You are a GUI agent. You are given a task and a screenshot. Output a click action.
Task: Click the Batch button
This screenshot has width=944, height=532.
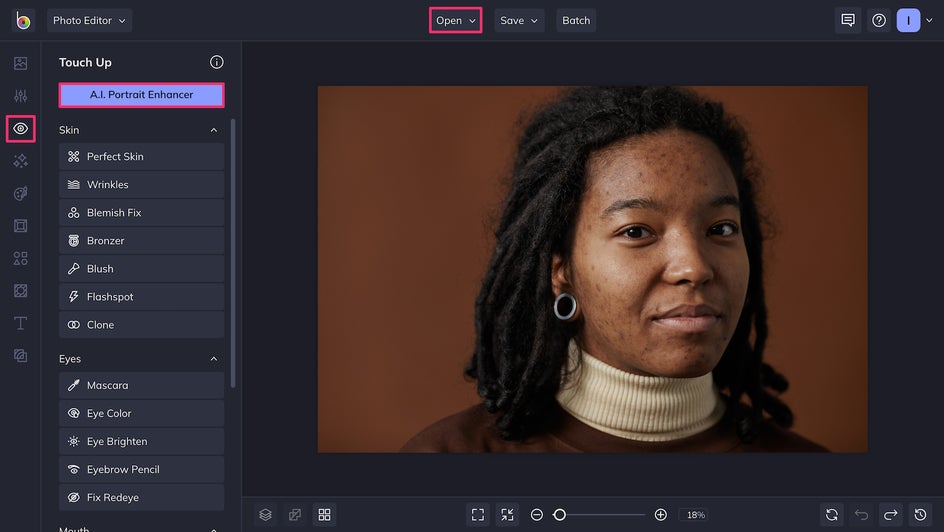pyautogui.click(x=576, y=20)
